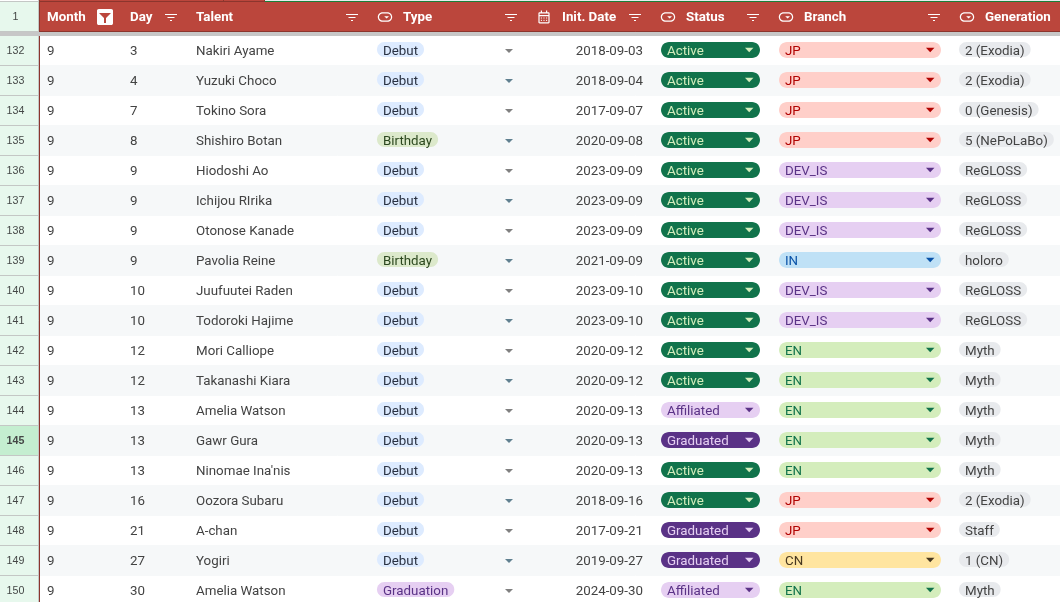Viewport: 1060px width, 602px height.
Task: Open the Init. Date column filter icon
Action: [635, 17]
